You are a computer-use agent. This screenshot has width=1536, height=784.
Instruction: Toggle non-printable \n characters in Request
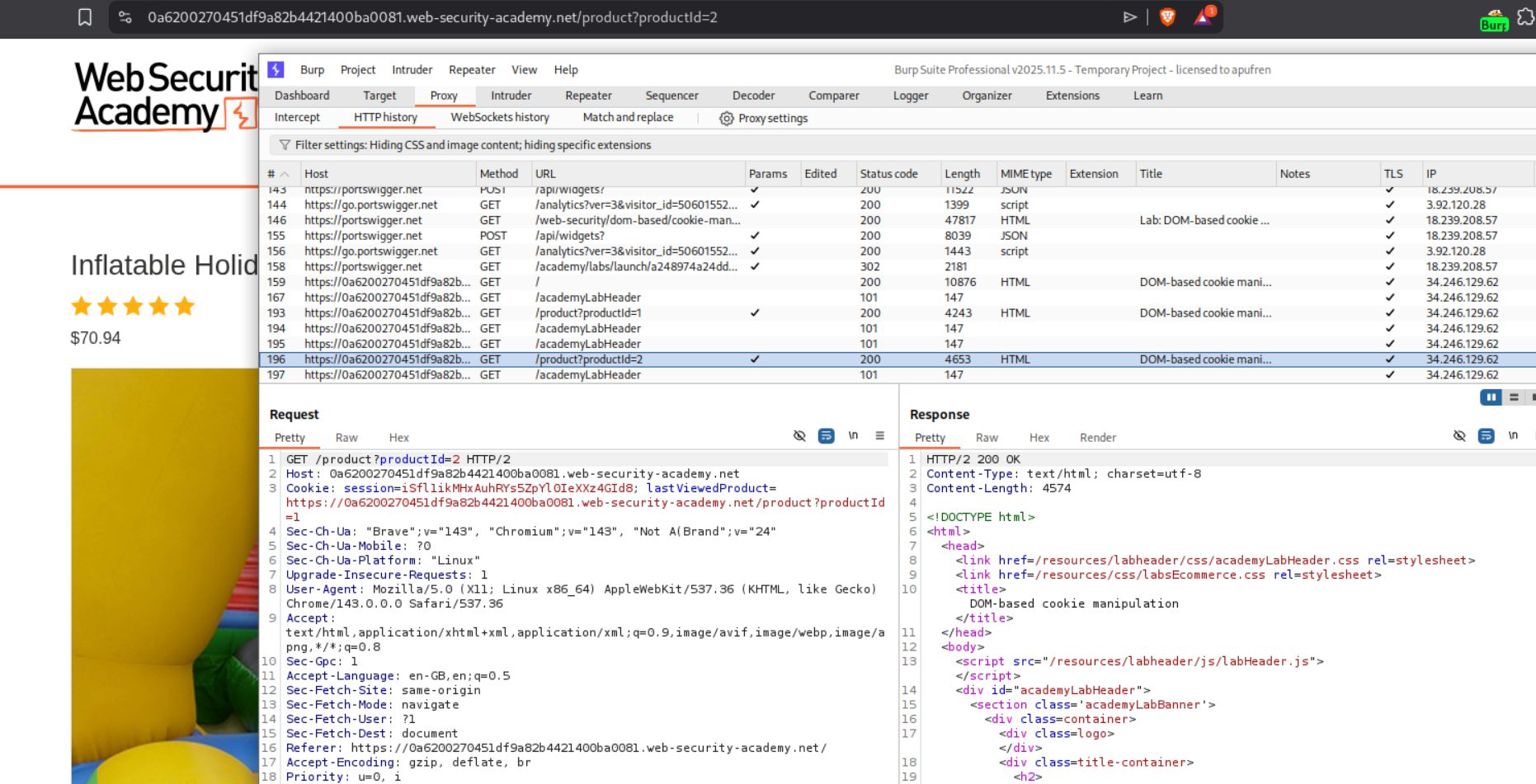[853, 436]
